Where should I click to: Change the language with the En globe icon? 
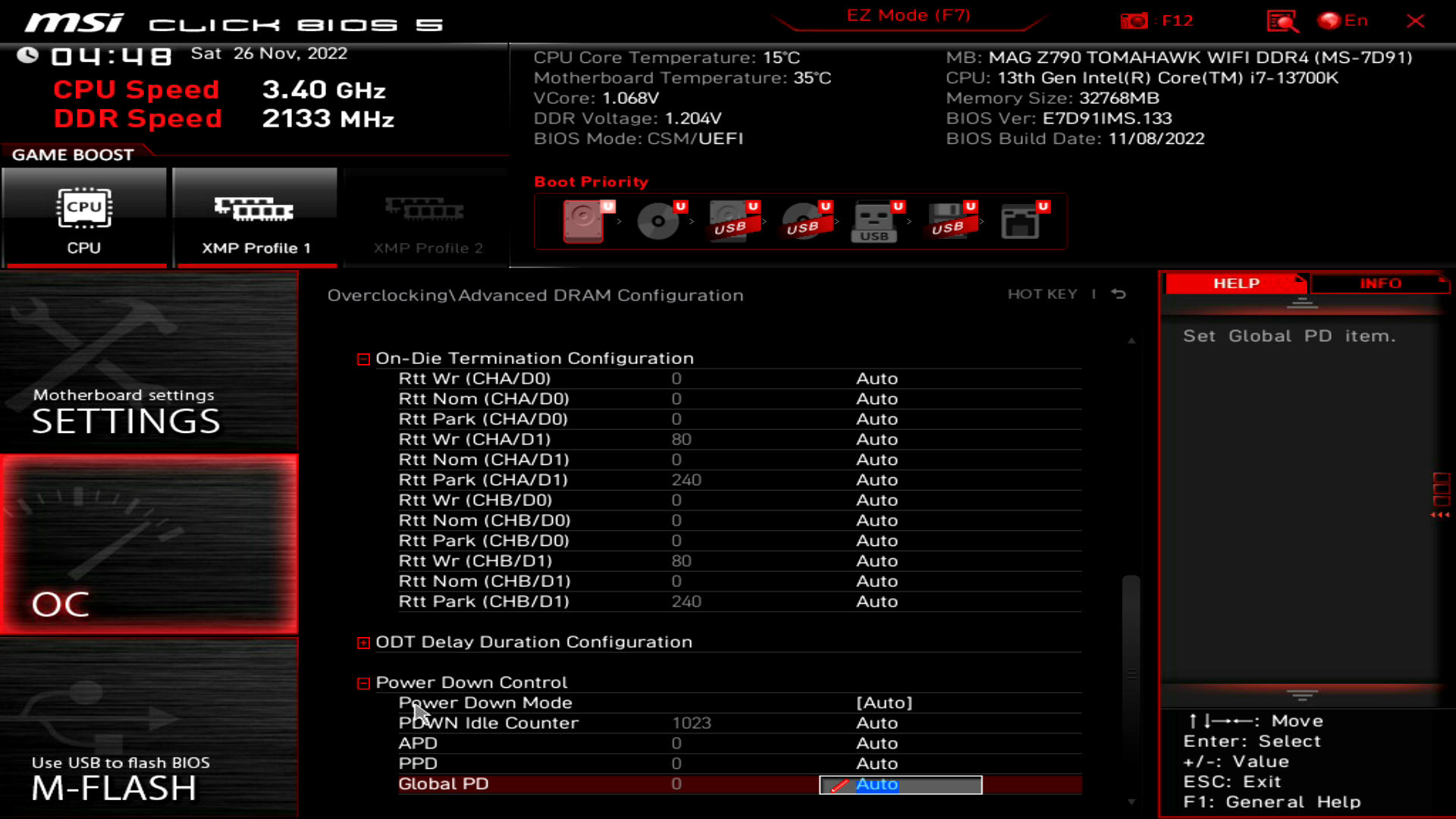coord(1343,20)
